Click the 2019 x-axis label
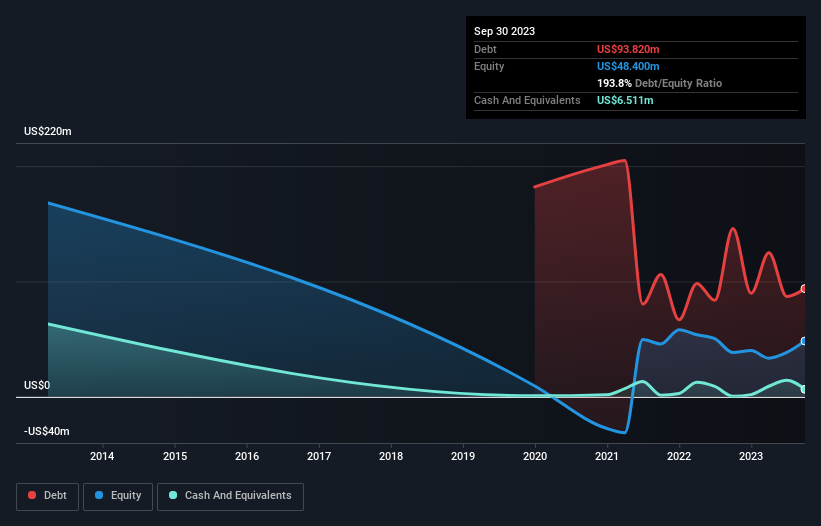The image size is (821, 526). (463, 456)
